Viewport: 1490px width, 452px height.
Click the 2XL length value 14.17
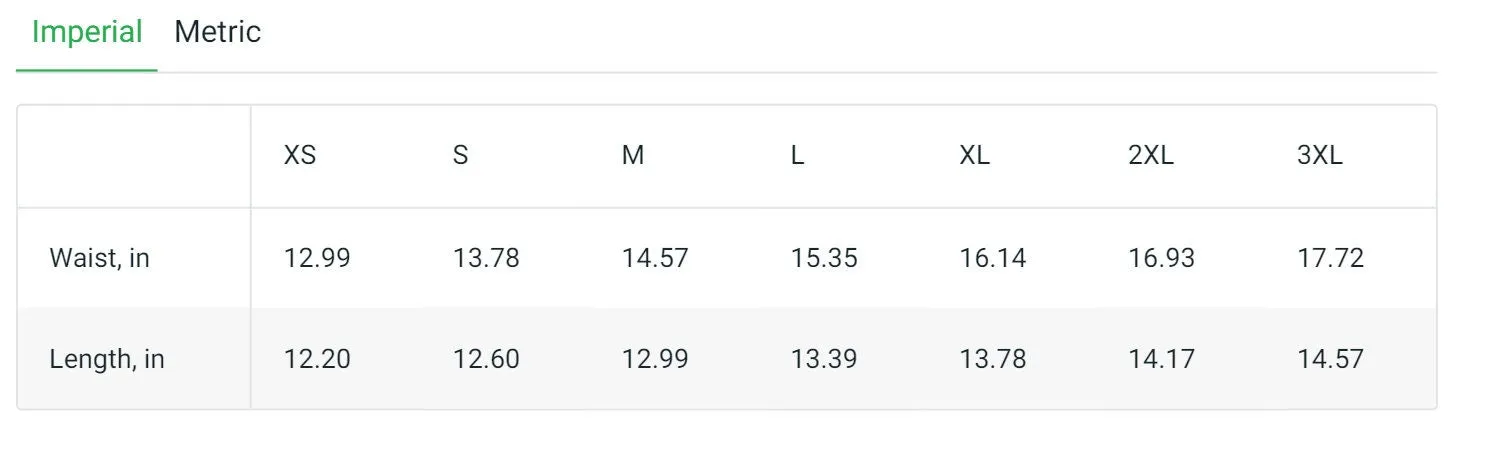point(1162,359)
